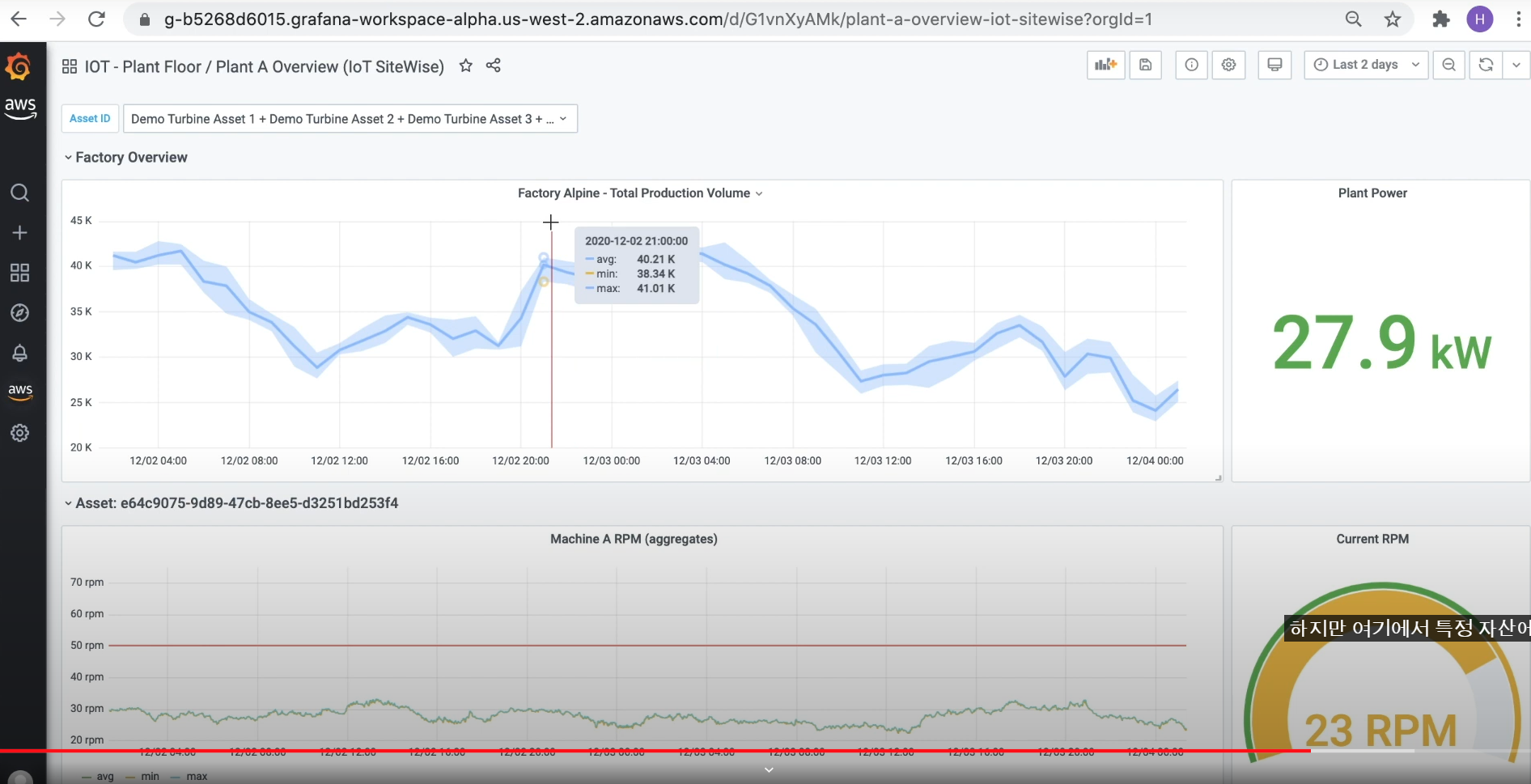Click the 45 K y-axis label
1531x784 pixels.
81,220
